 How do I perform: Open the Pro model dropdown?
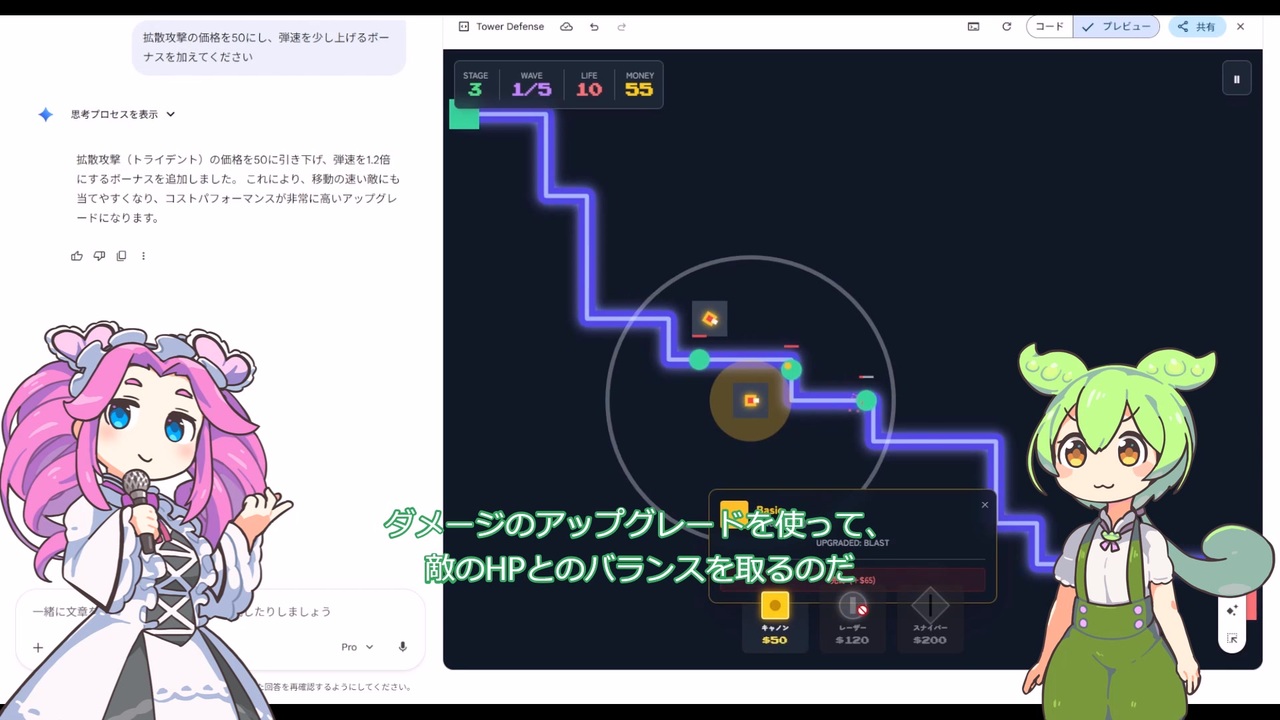coord(357,647)
